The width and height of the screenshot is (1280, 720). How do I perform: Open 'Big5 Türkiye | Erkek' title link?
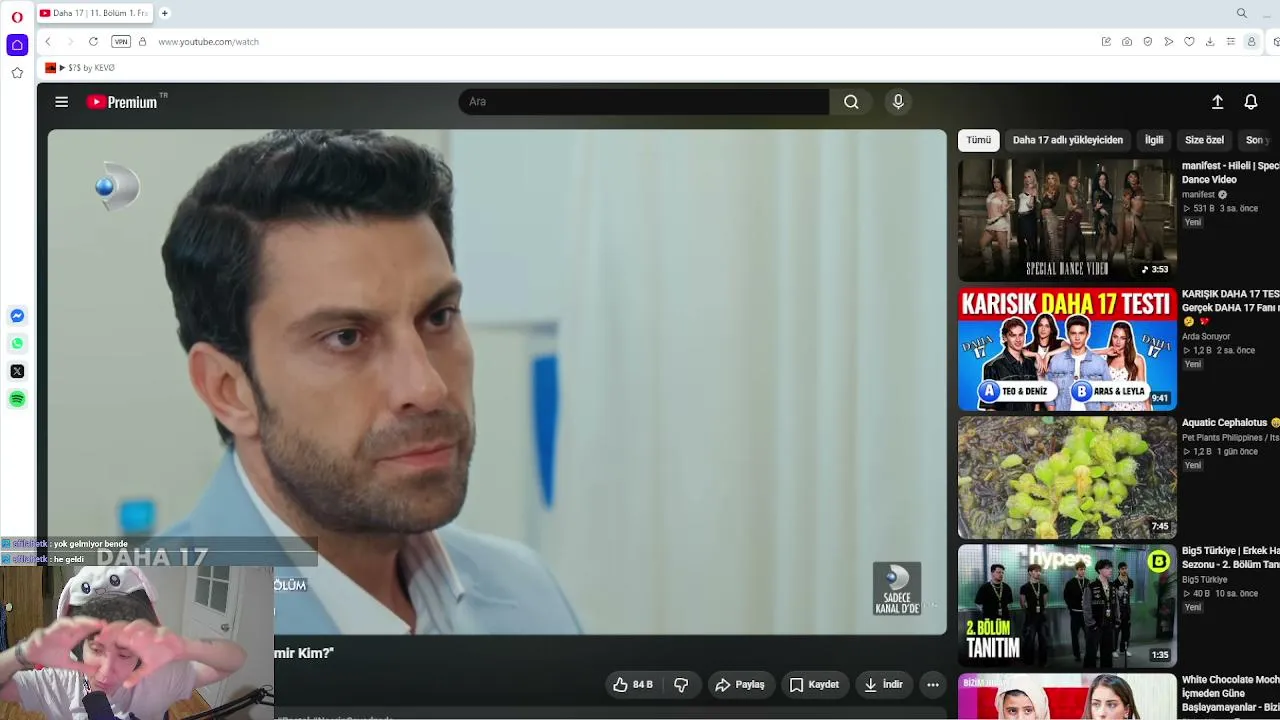[x=1231, y=558]
